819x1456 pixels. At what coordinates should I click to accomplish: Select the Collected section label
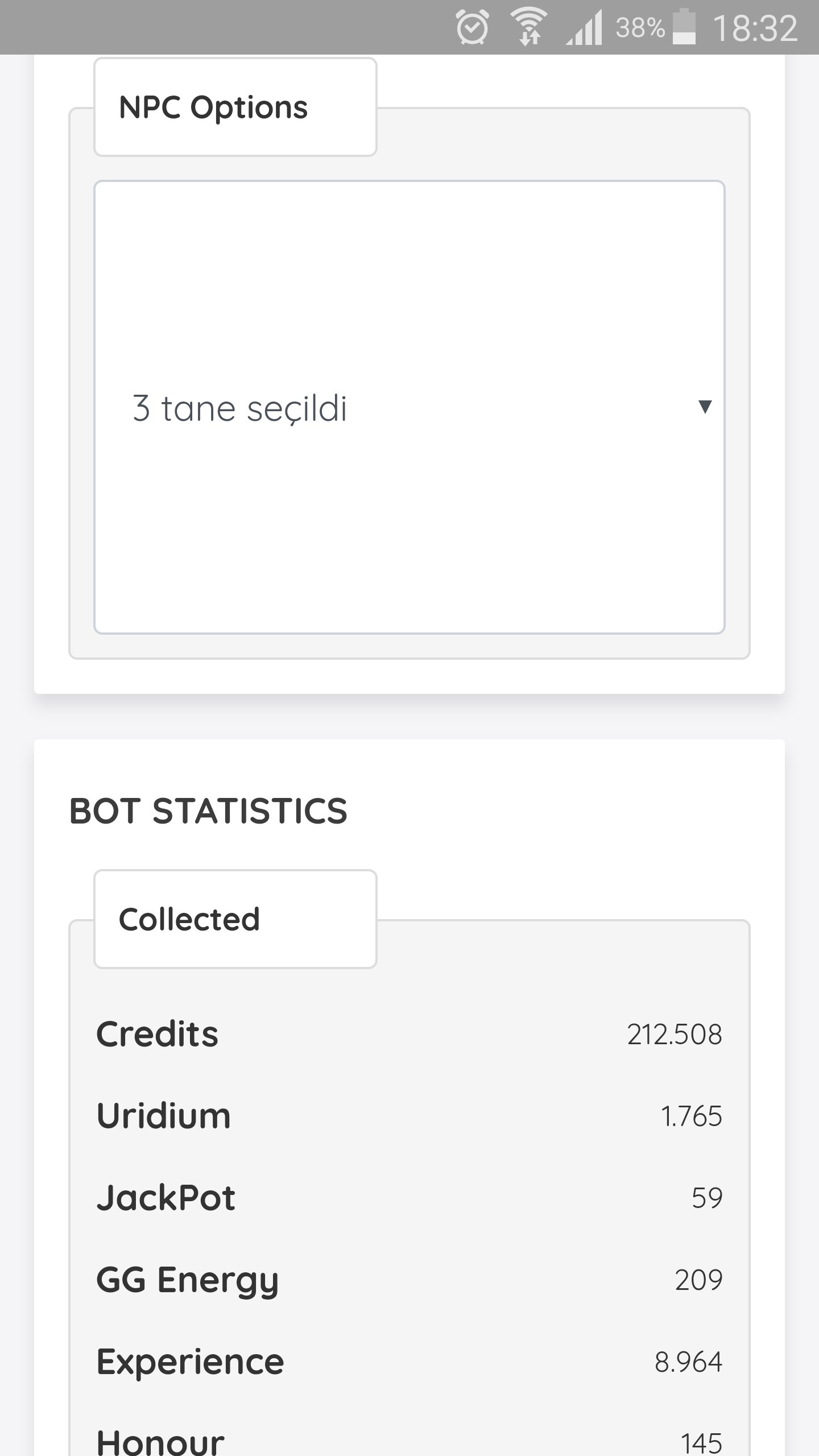pos(189,919)
